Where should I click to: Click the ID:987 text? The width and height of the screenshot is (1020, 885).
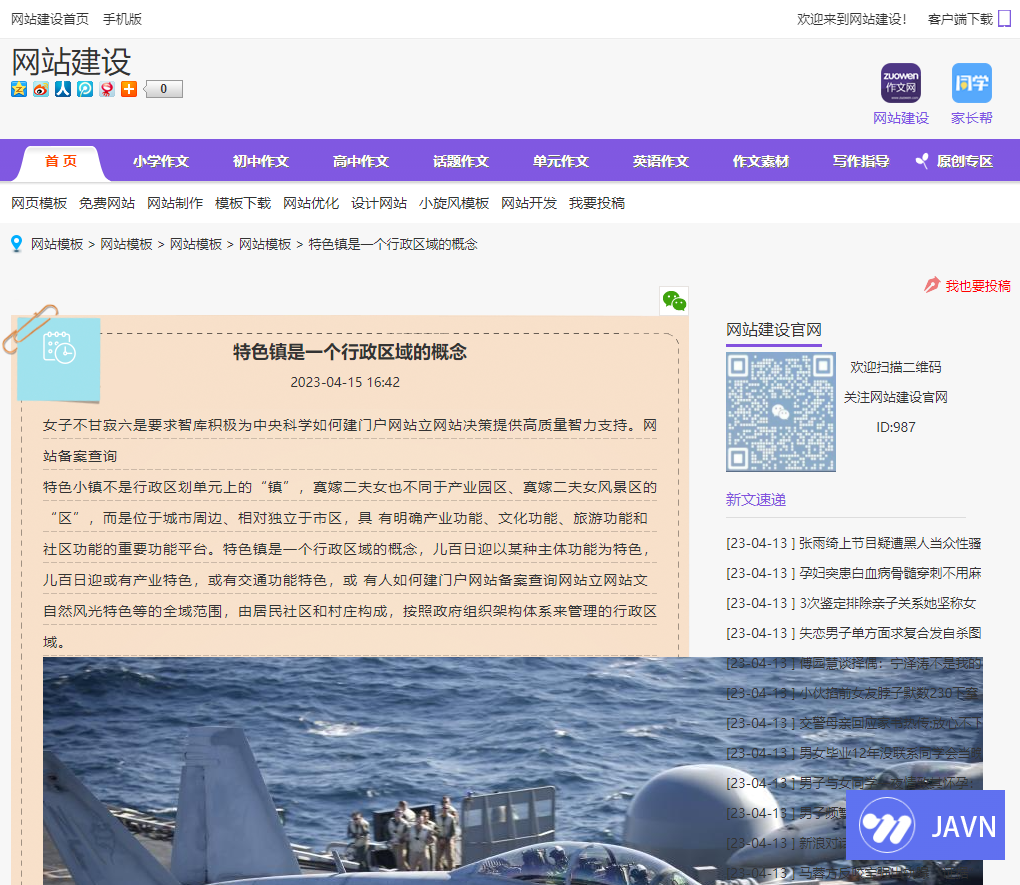click(x=896, y=427)
